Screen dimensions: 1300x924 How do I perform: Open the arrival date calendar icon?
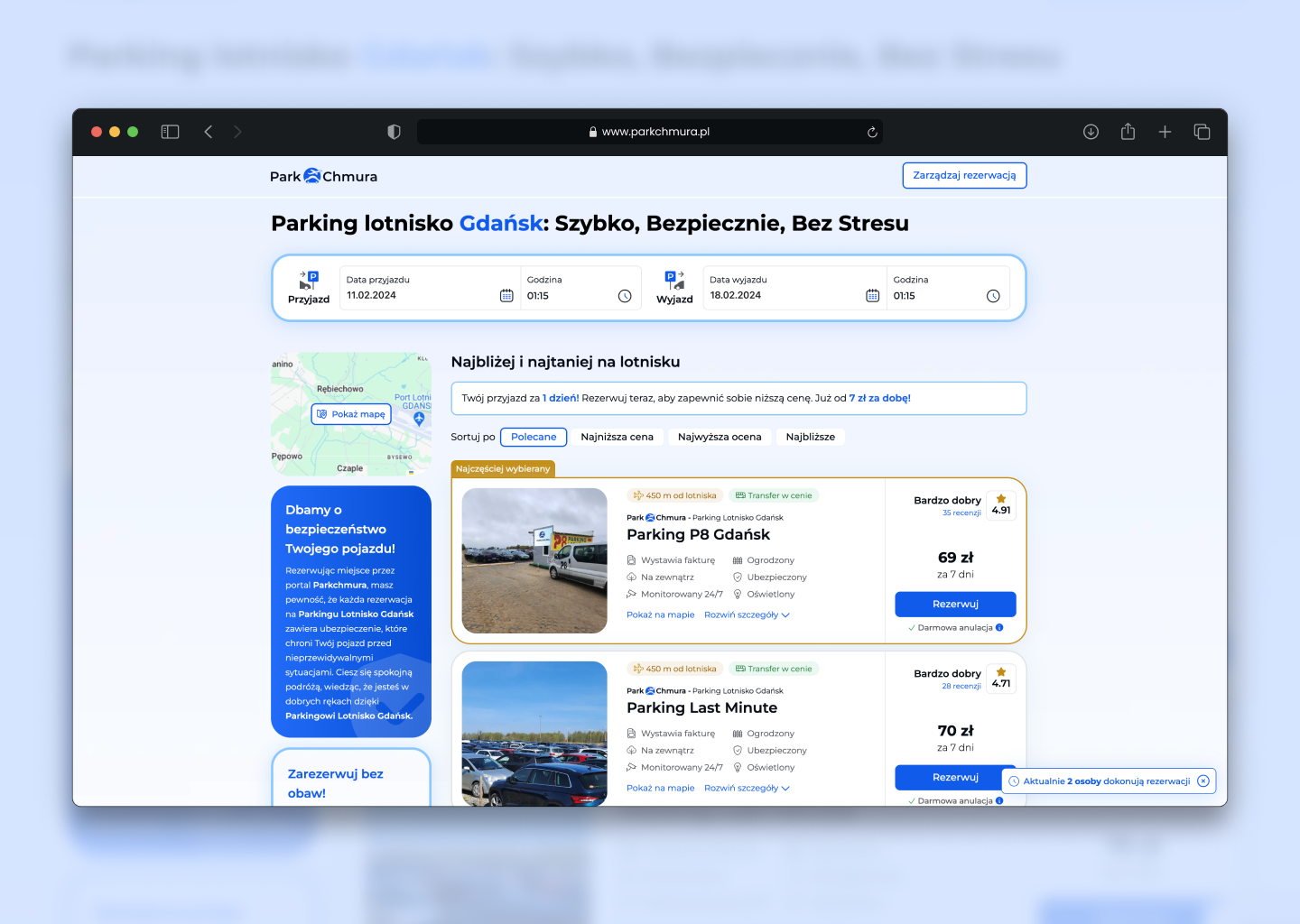coord(506,296)
